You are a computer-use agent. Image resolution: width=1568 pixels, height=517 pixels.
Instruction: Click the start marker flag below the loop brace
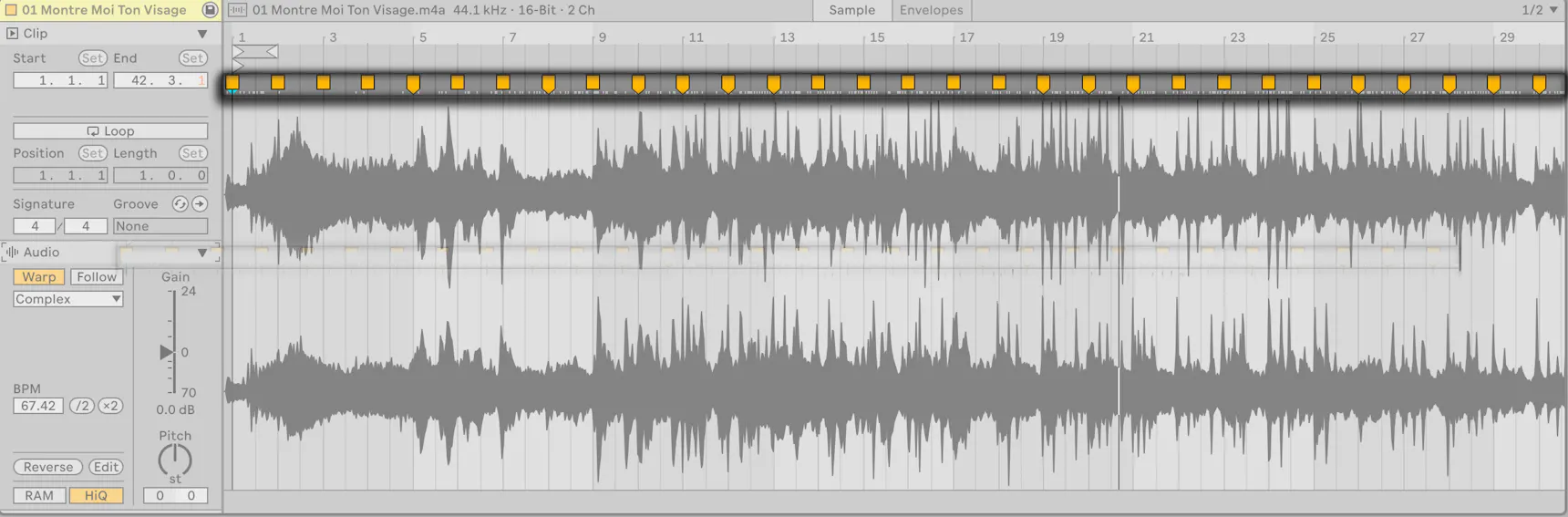(x=239, y=66)
